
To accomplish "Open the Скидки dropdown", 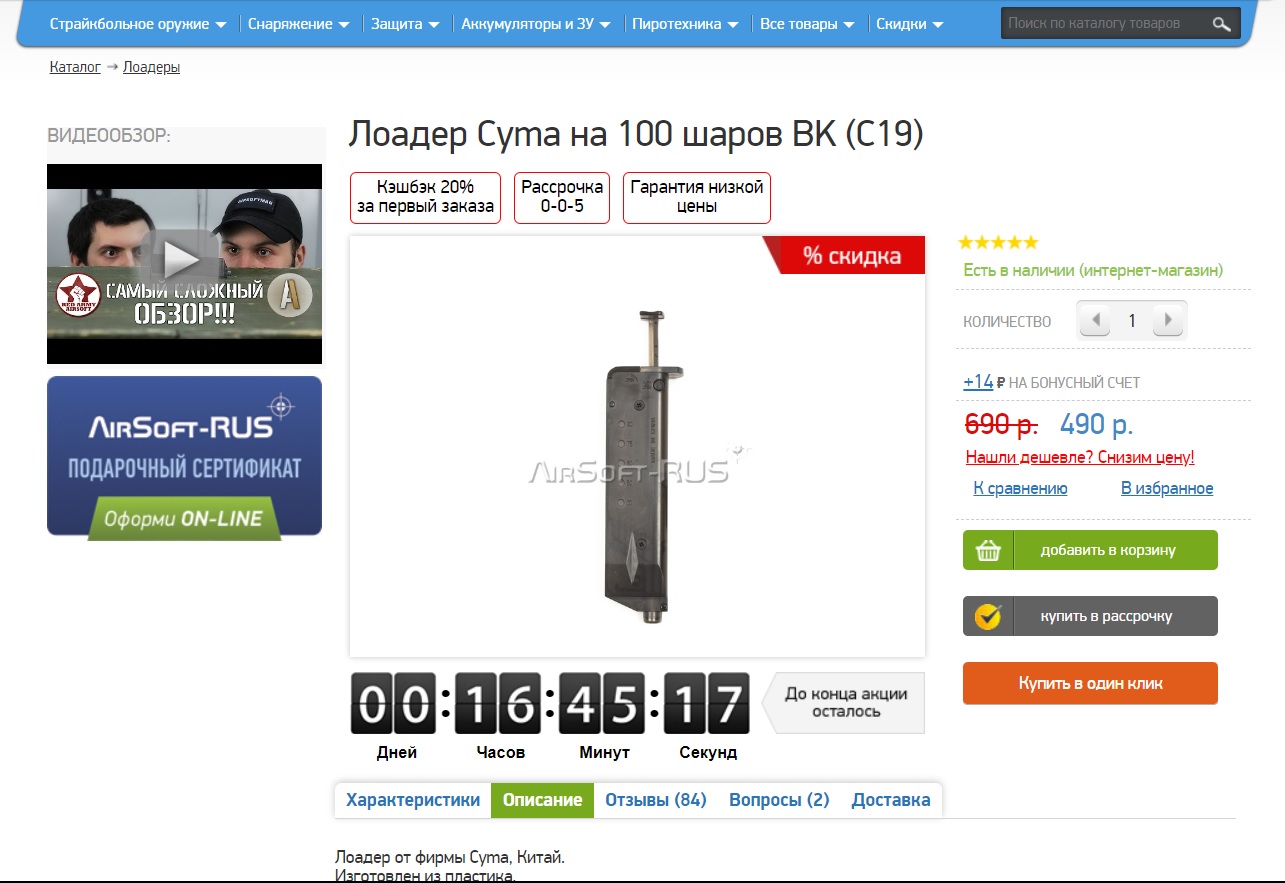I will (x=909, y=24).
